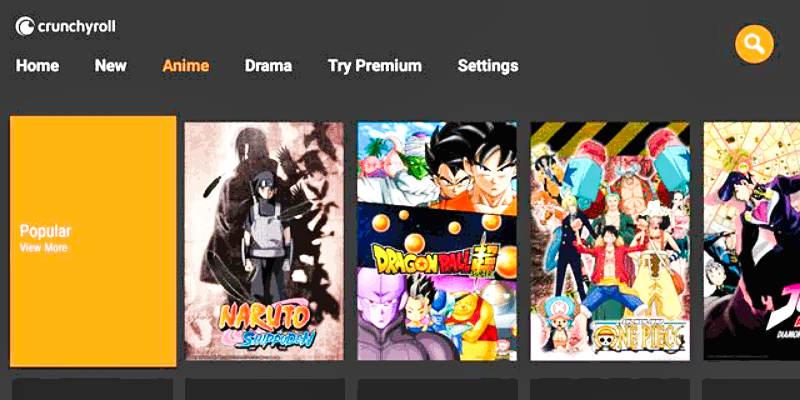Select the dark card below Naruto Shippuden

point(264,389)
